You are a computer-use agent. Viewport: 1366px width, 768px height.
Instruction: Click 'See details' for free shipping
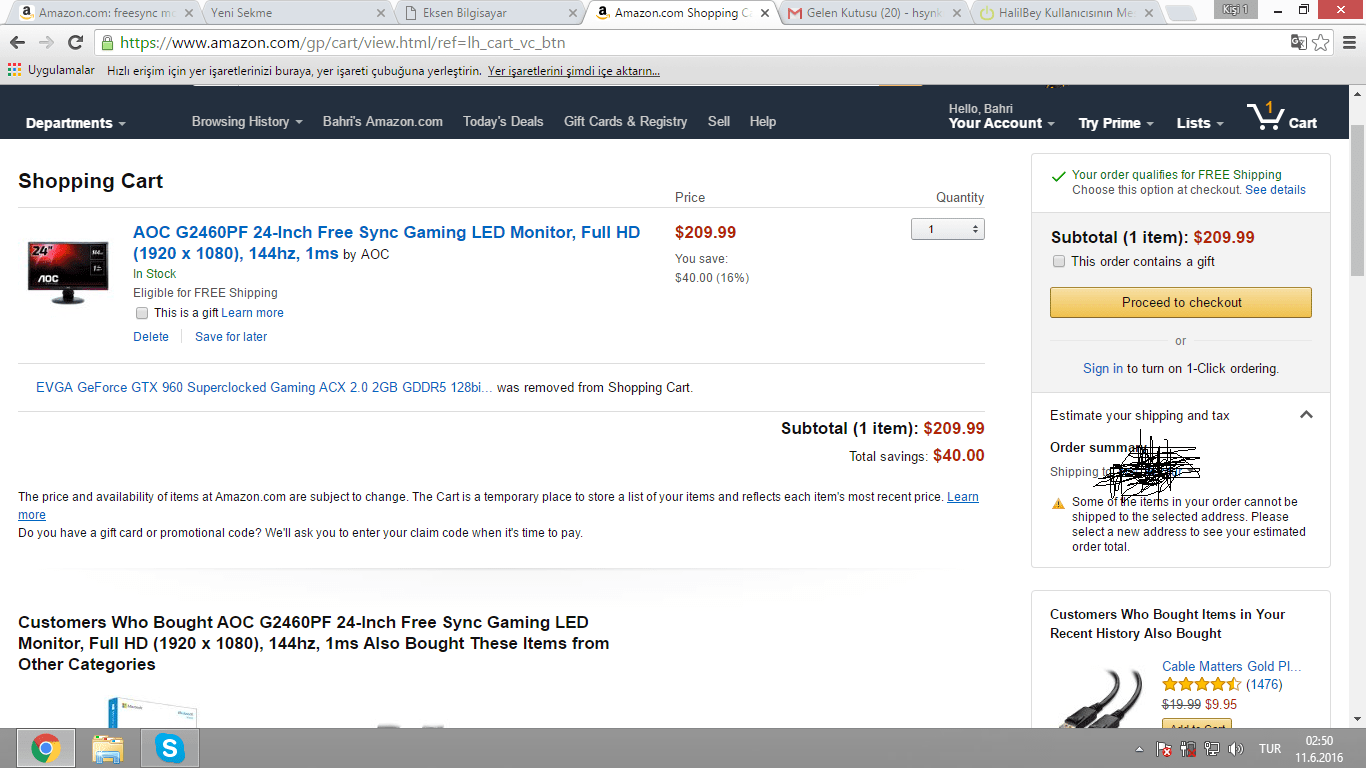click(x=1275, y=190)
